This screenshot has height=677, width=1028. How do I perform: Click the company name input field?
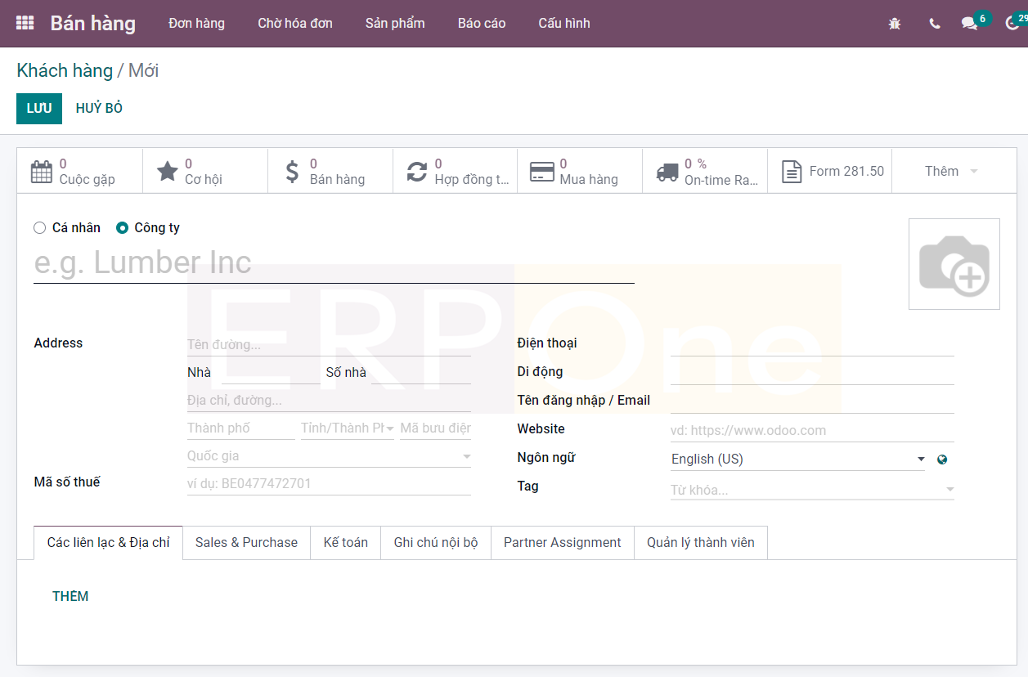point(334,262)
